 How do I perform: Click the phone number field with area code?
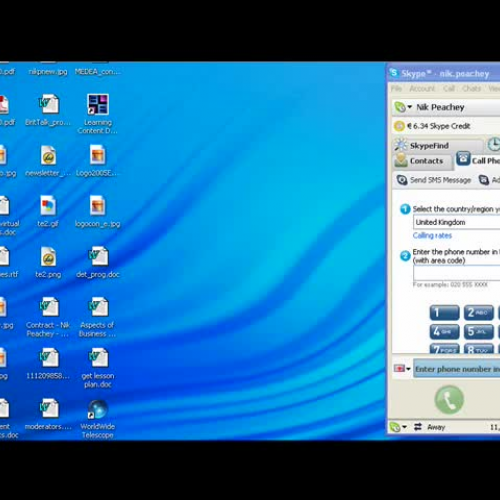(457, 273)
